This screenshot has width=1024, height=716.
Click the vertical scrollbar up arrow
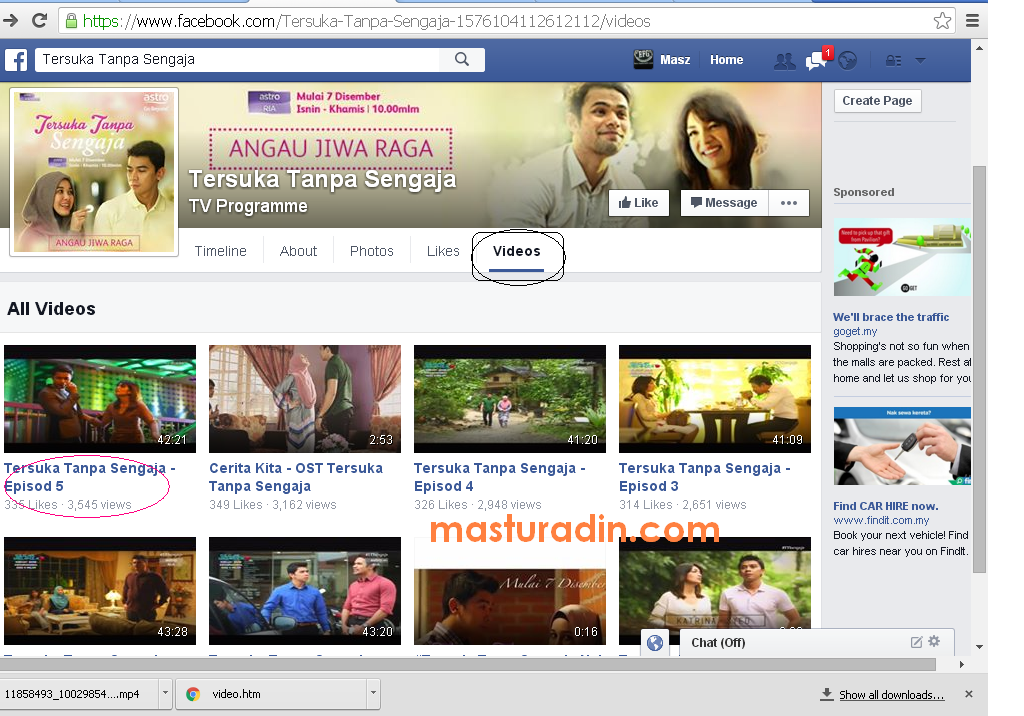tap(979, 48)
